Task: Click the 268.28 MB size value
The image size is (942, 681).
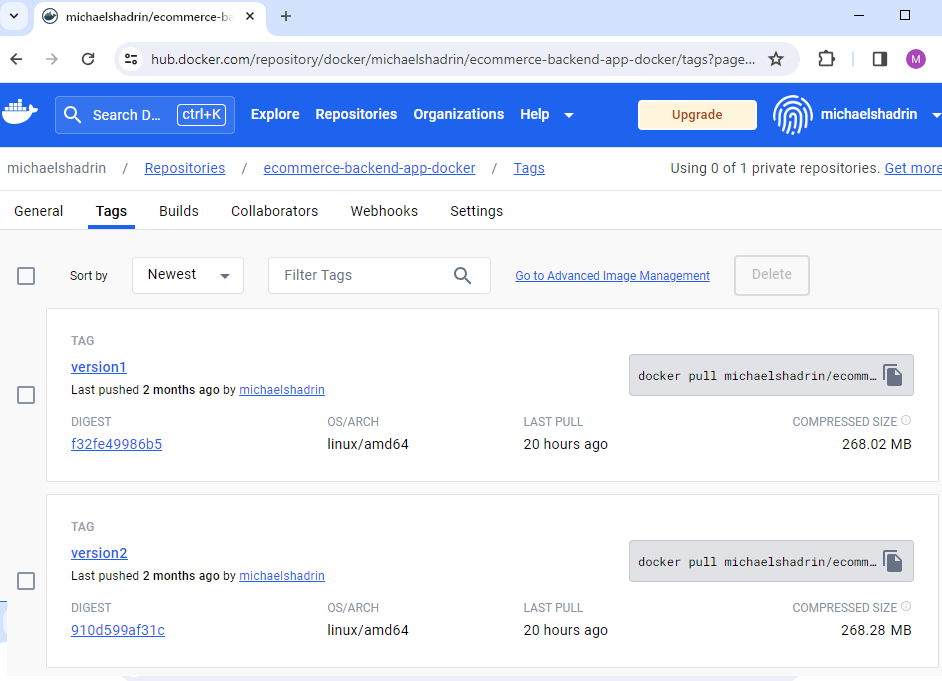Action: pyautogui.click(x=876, y=631)
